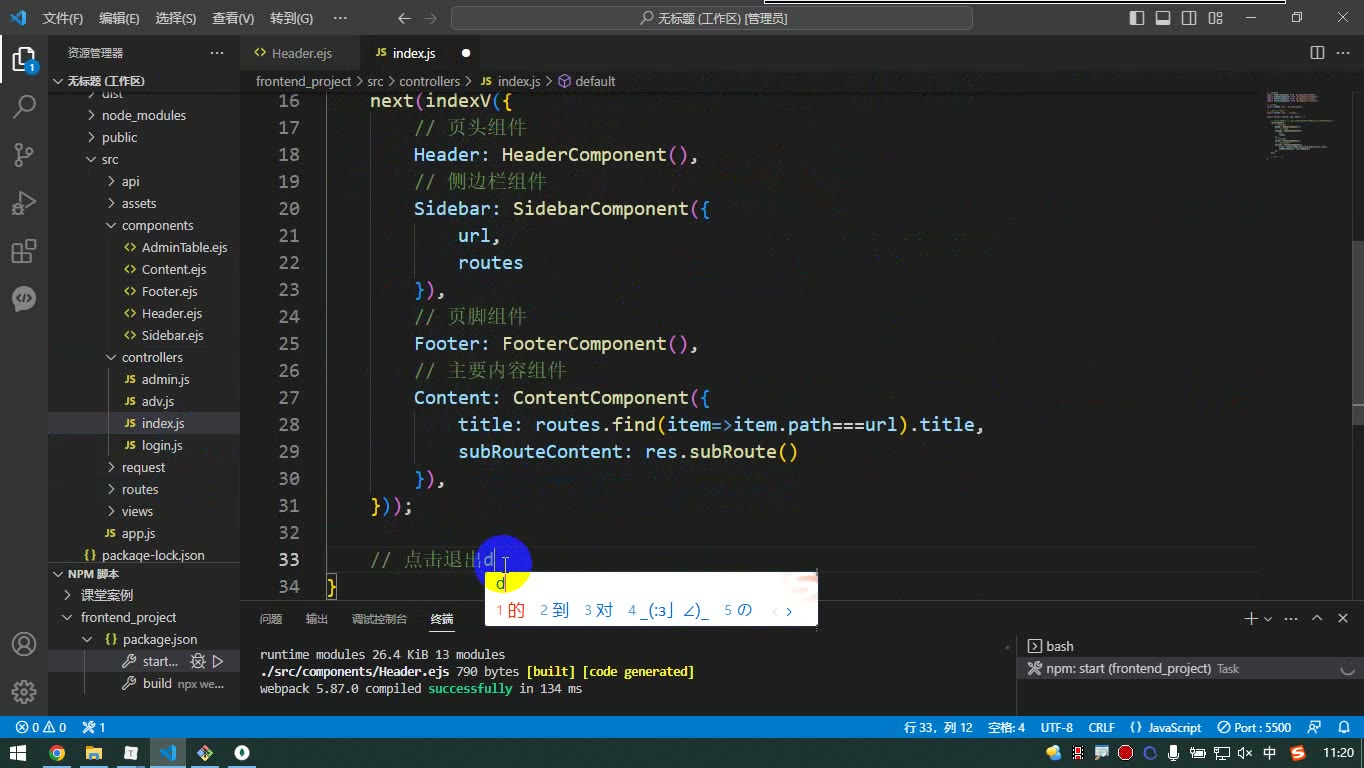Click the New Terminal plus icon
This screenshot has width=1364, height=768.
pos(1250,619)
